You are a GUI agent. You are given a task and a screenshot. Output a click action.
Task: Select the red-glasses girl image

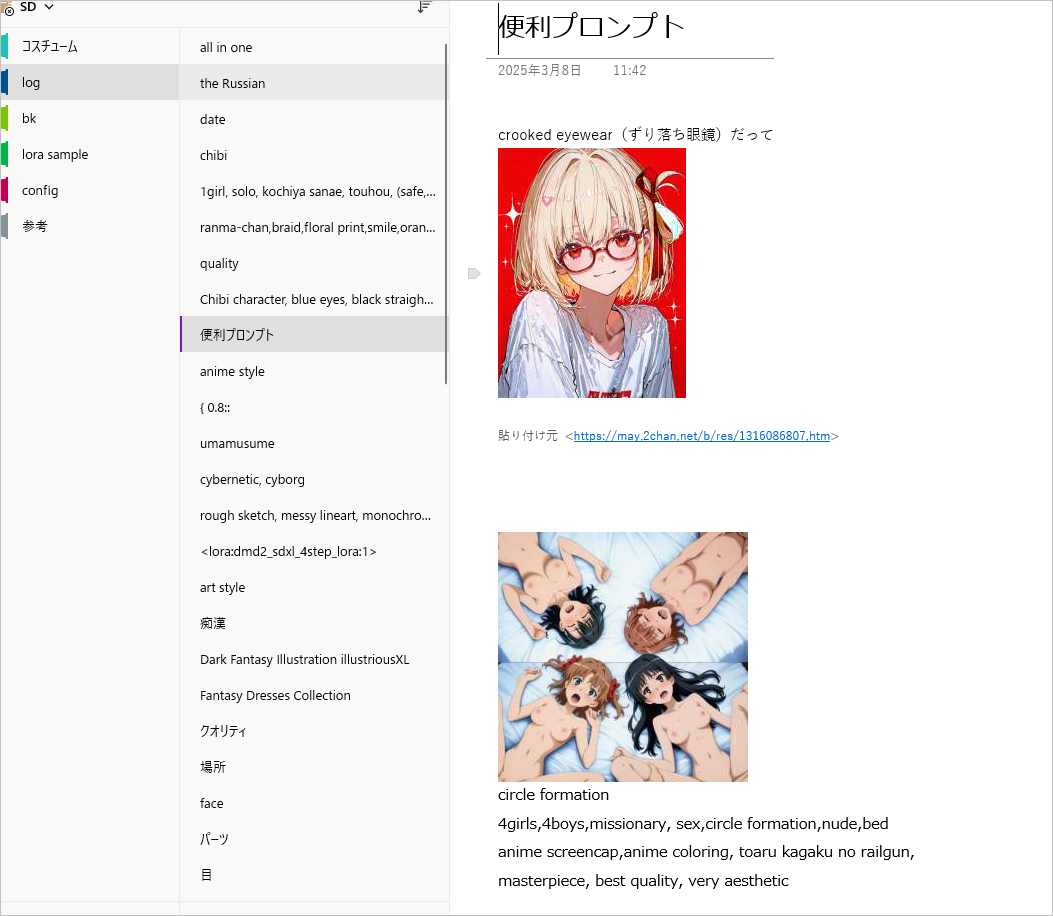click(592, 273)
